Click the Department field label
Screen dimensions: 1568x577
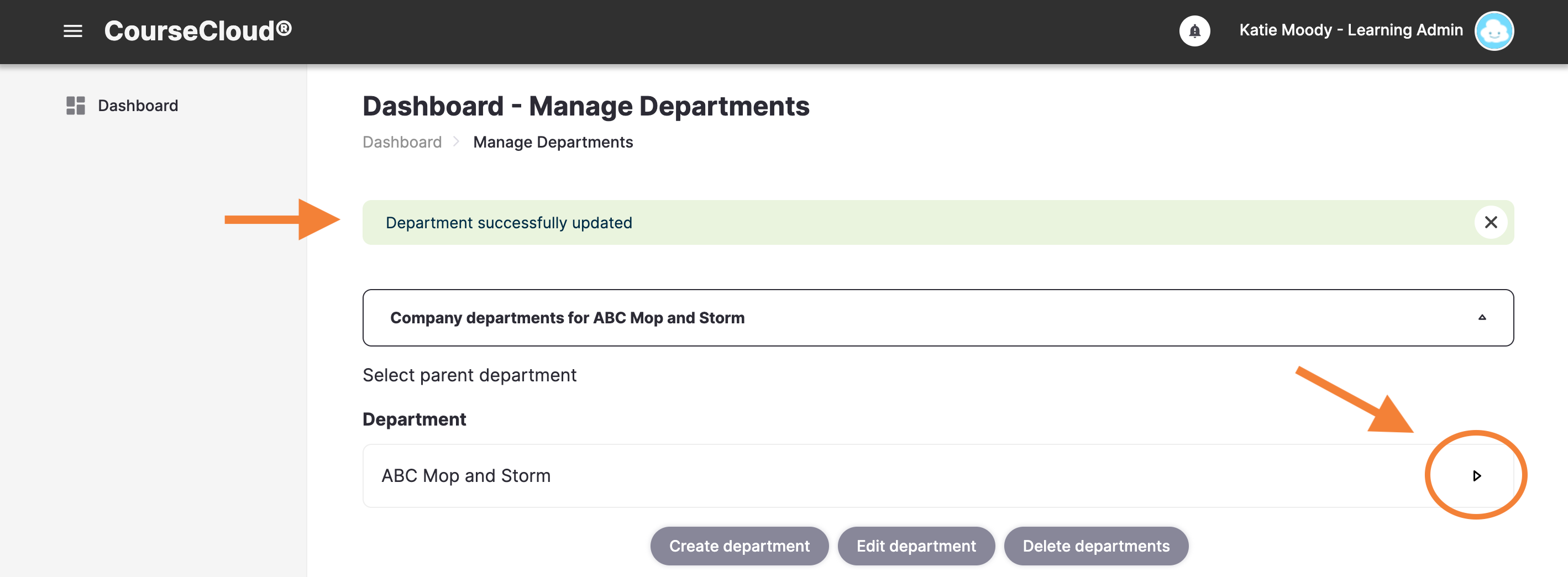click(414, 419)
